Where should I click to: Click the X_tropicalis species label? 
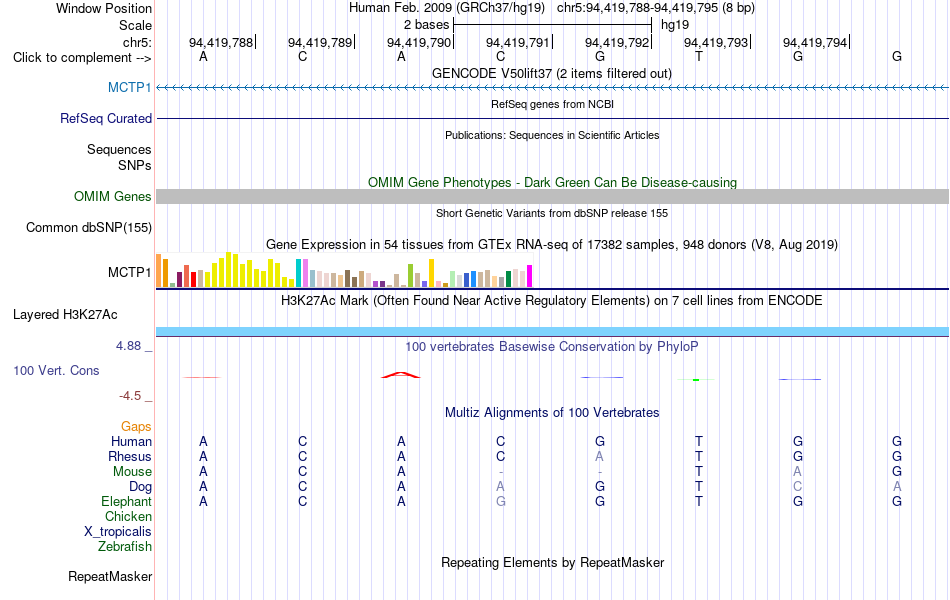118,532
